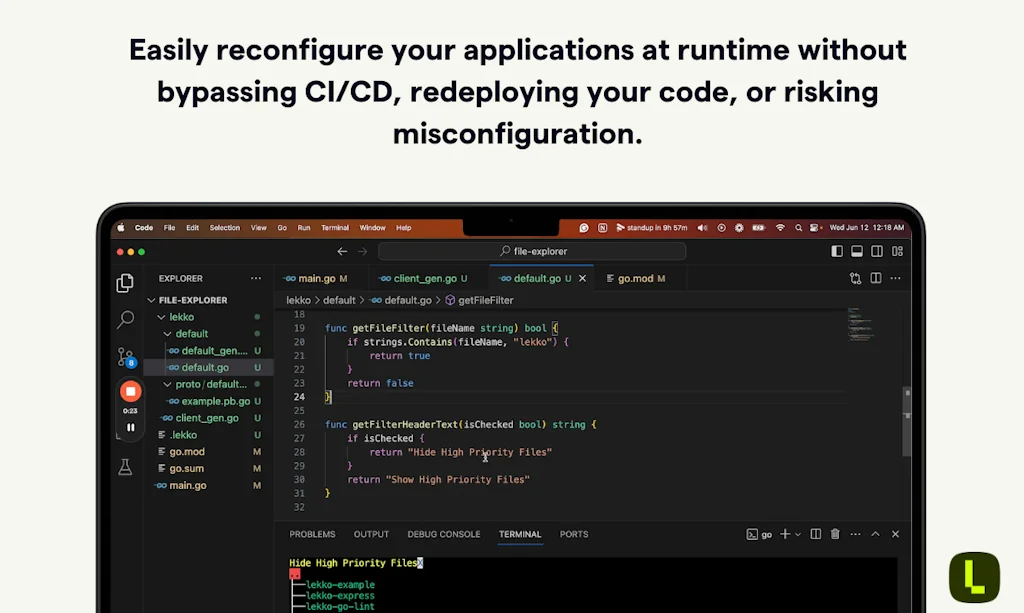Open the Search view in activity bar

[x=125, y=320]
